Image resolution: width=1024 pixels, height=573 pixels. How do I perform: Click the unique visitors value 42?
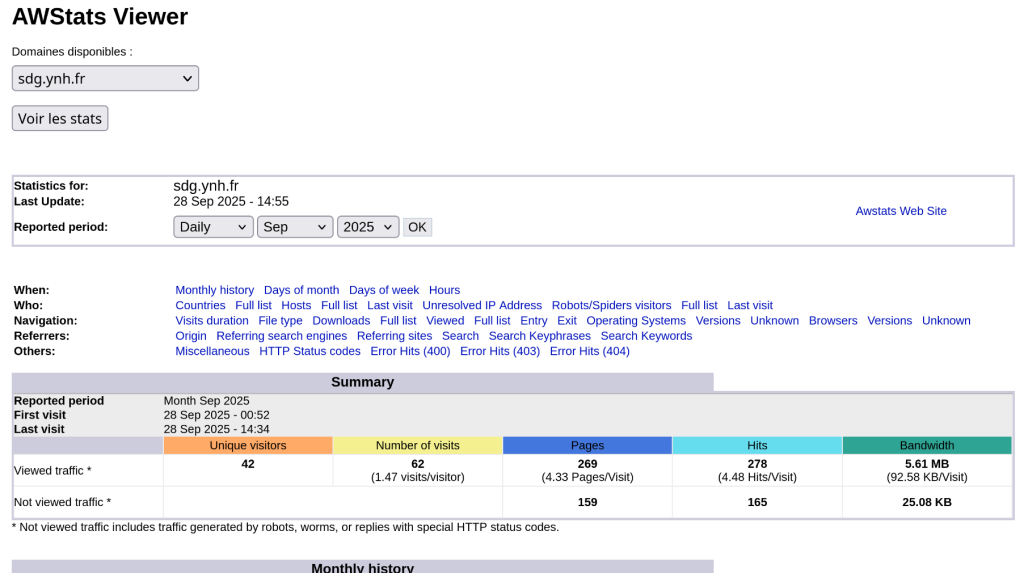click(x=248, y=464)
